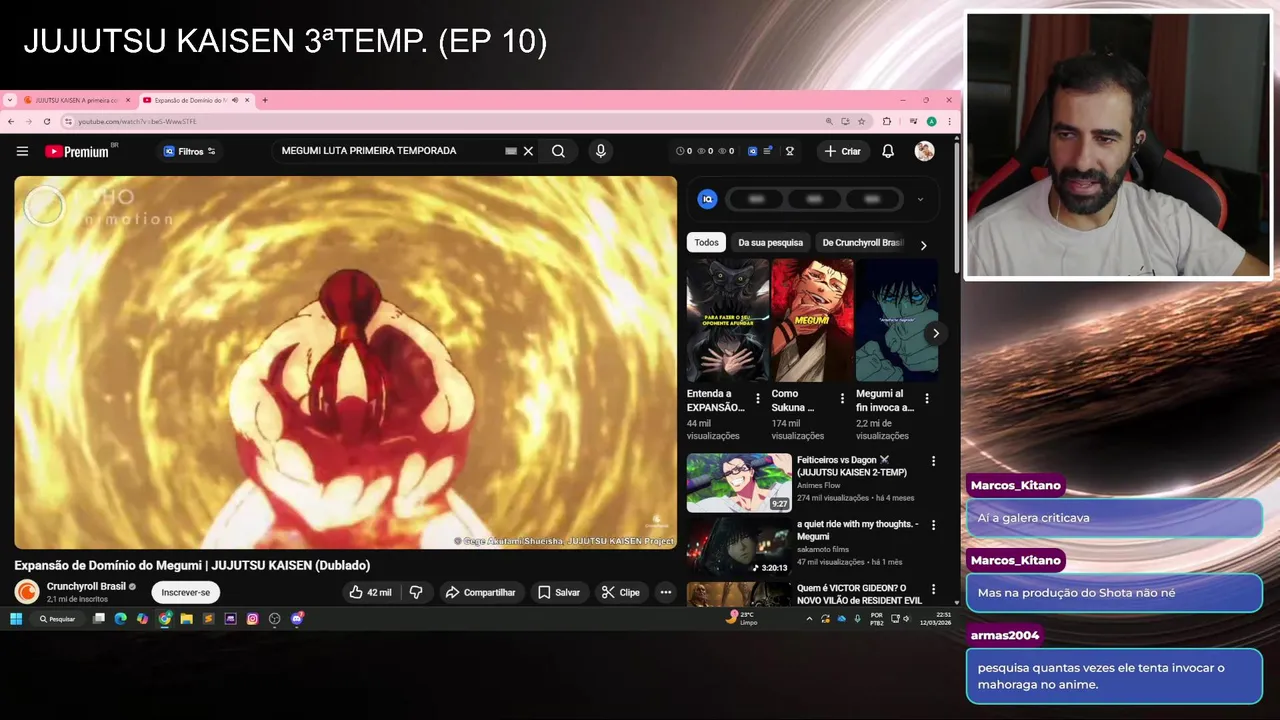
Task: Open Feiticeiros vs Dagon video thumbnail
Action: tap(739, 483)
